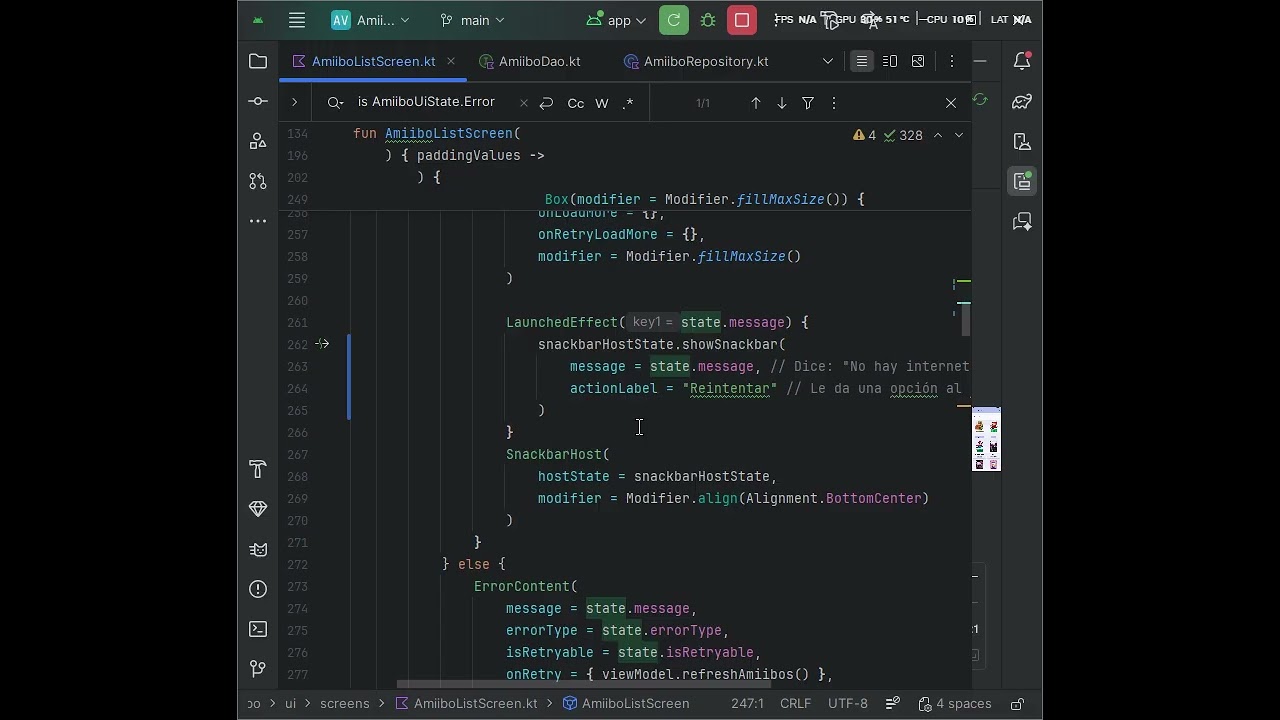Open the Problems tool window
1280x720 pixels.
(258, 589)
